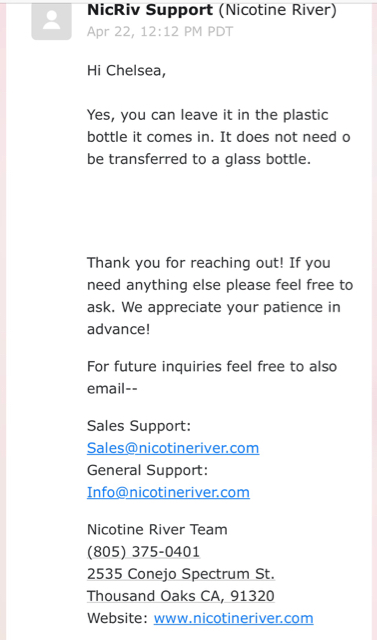377x640 pixels.
Task: Click the Hi Chelsea, greeting line
Action: [126, 70]
